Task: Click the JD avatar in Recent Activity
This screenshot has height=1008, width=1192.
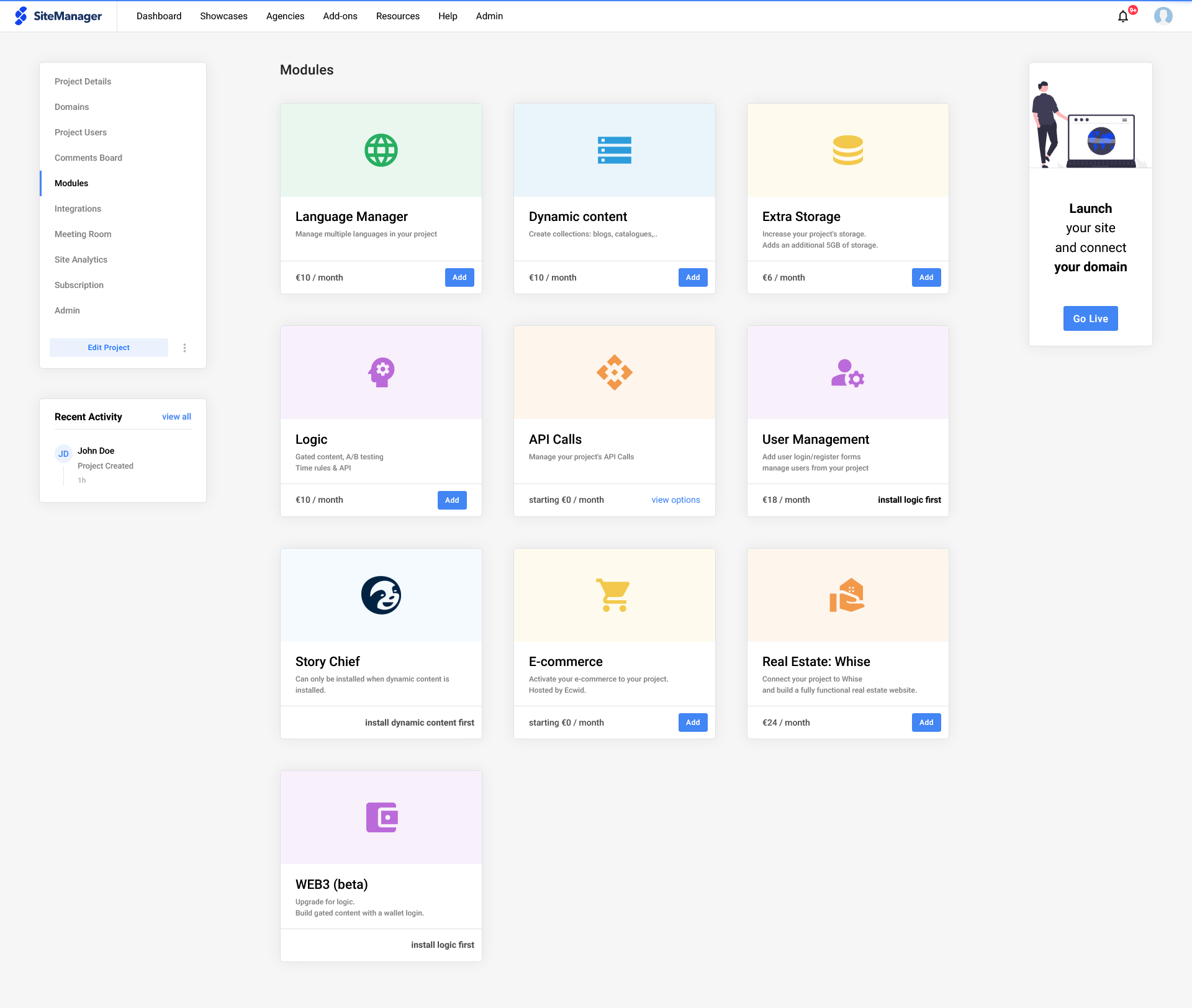Action: (63, 454)
